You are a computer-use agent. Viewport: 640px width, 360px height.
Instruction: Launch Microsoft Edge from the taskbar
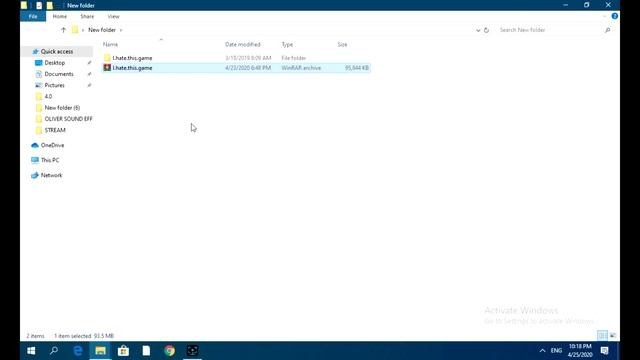[x=78, y=351]
